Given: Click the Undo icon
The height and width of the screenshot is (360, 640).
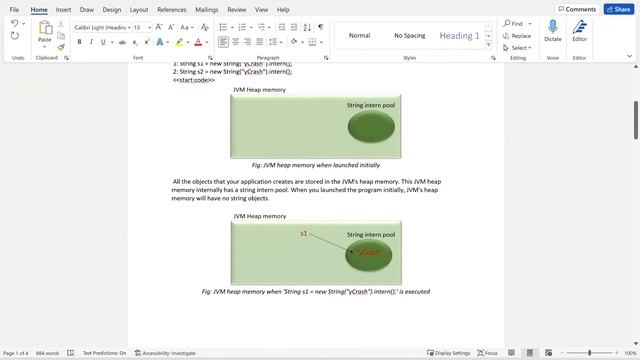Looking at the screenshot, I should point(15,23).
